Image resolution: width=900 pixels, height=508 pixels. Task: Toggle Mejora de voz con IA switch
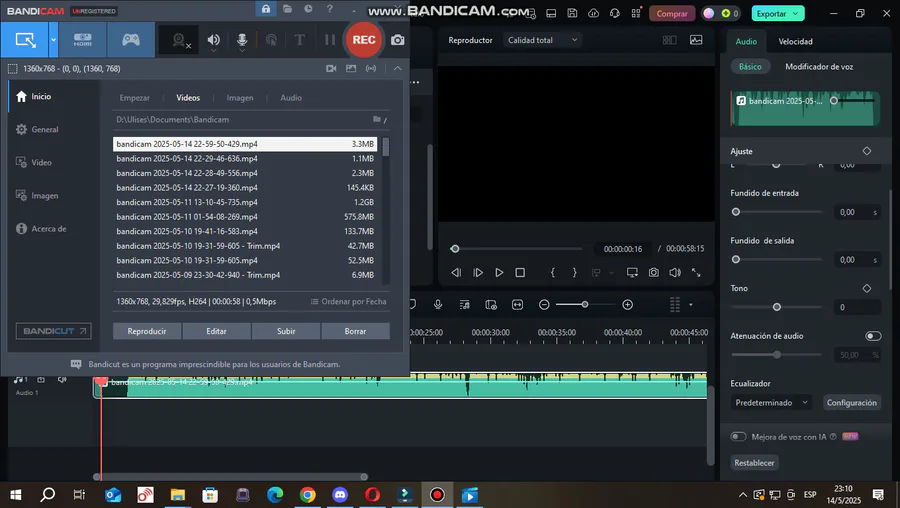tap(738, 437)
